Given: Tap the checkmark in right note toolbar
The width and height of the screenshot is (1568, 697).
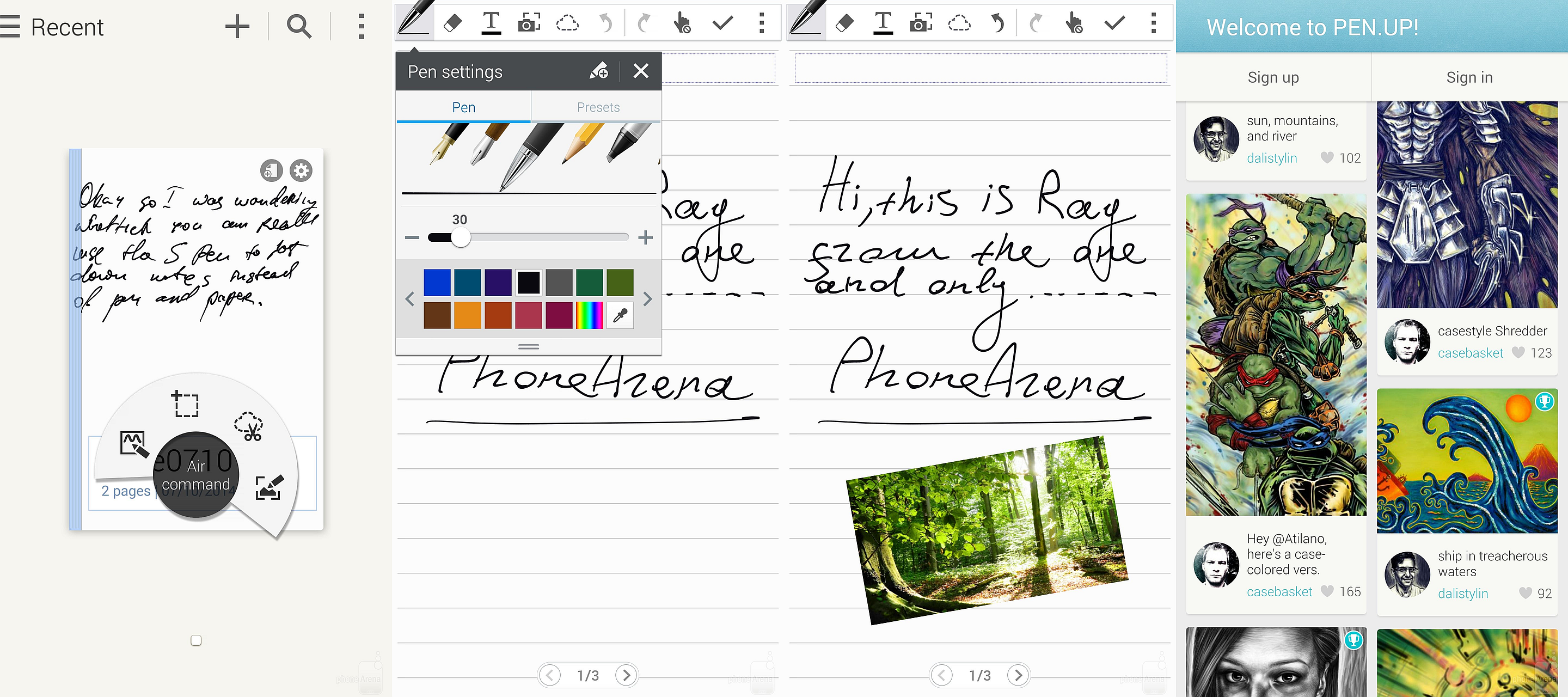Looking at the screenshot, I should [1114, 23].
